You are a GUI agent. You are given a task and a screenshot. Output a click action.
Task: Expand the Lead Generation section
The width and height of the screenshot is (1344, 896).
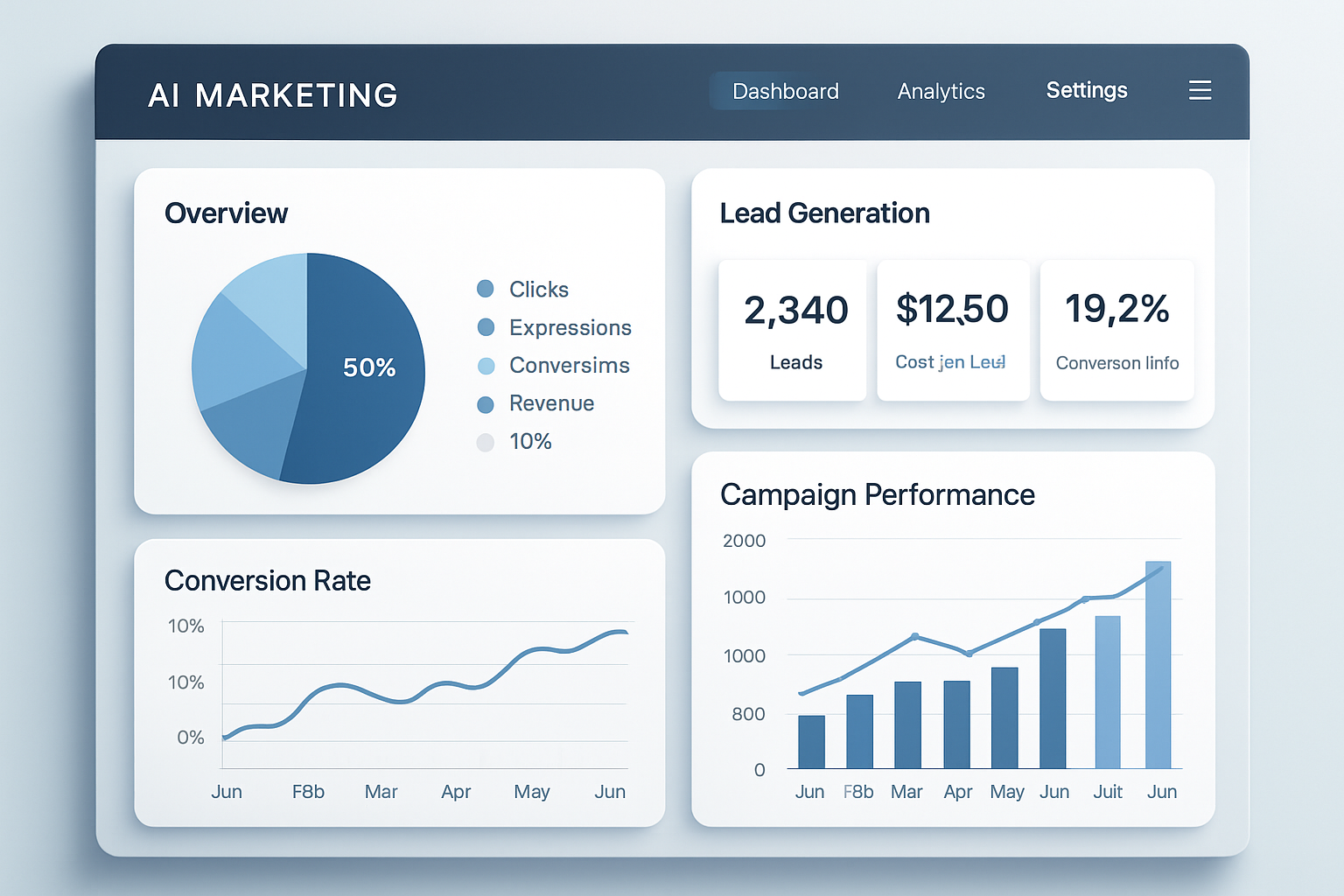click(823, 213)
